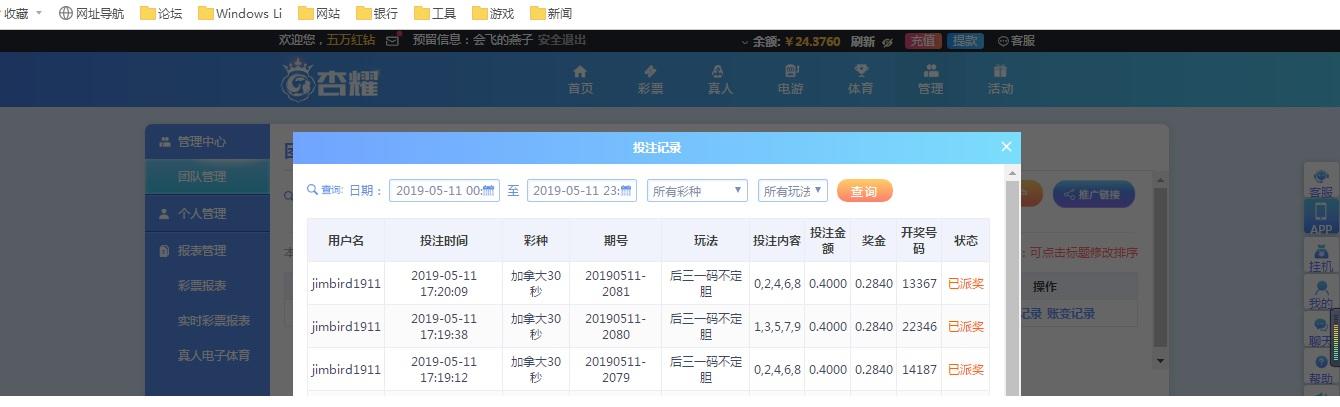Open the sidebar APP phone icon
Screen dimensions: 1340x407
pyautogui.click(x=1321, y=217)
